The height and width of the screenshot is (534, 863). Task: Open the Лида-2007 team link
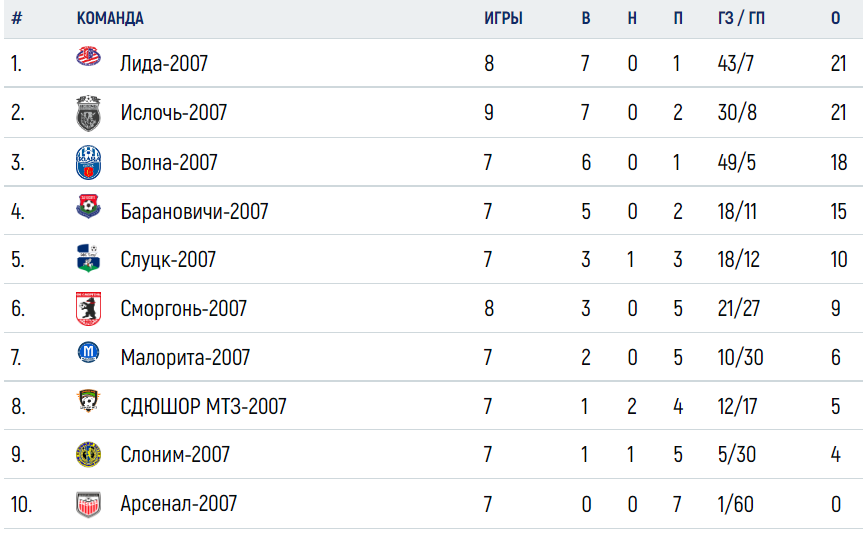tap(164, 63)
